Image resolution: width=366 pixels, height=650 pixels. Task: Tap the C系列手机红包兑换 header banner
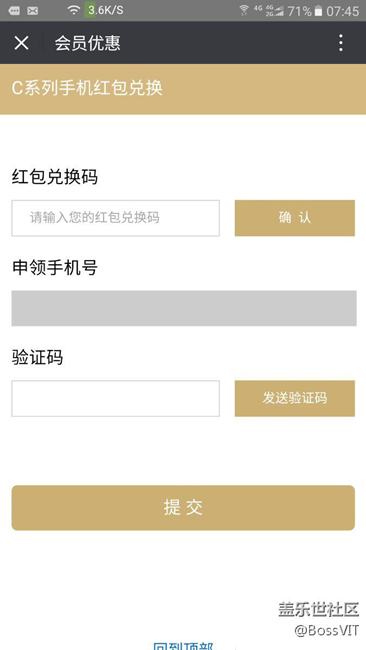coord(183,89)
